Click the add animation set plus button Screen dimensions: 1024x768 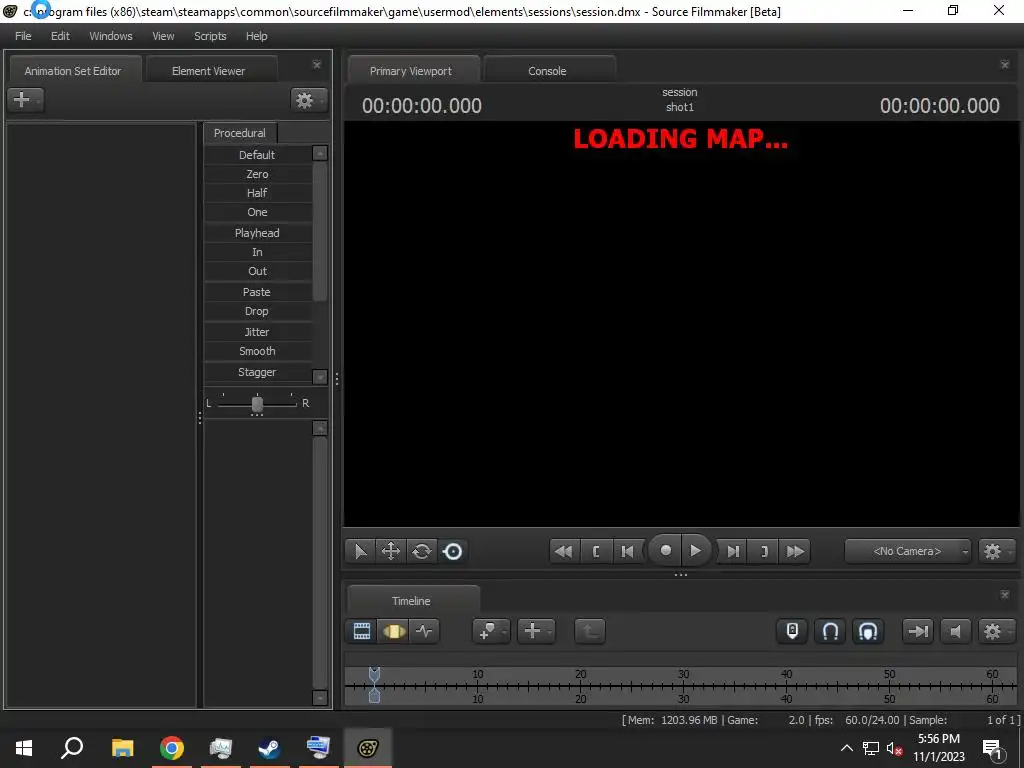tap(25, 100)
